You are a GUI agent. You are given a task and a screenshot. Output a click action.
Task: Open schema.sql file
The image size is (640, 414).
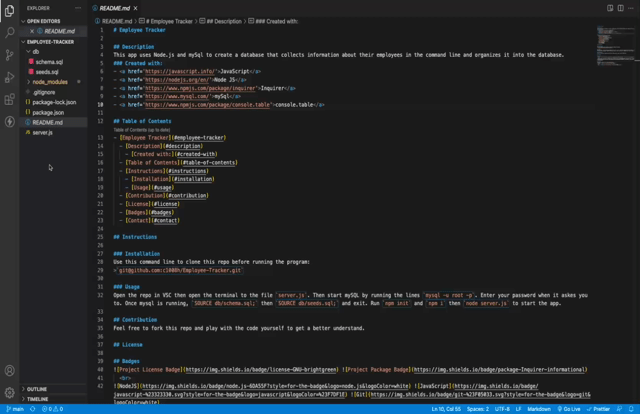point(49,62)
